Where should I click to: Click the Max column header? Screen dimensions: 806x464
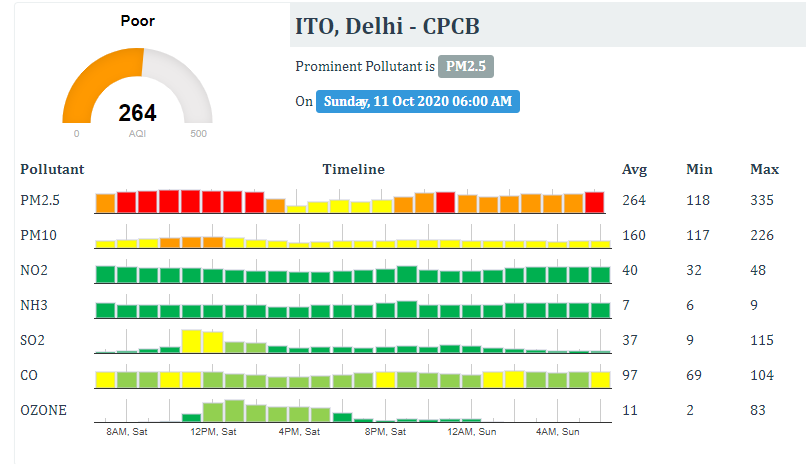[x=764, y=170]
